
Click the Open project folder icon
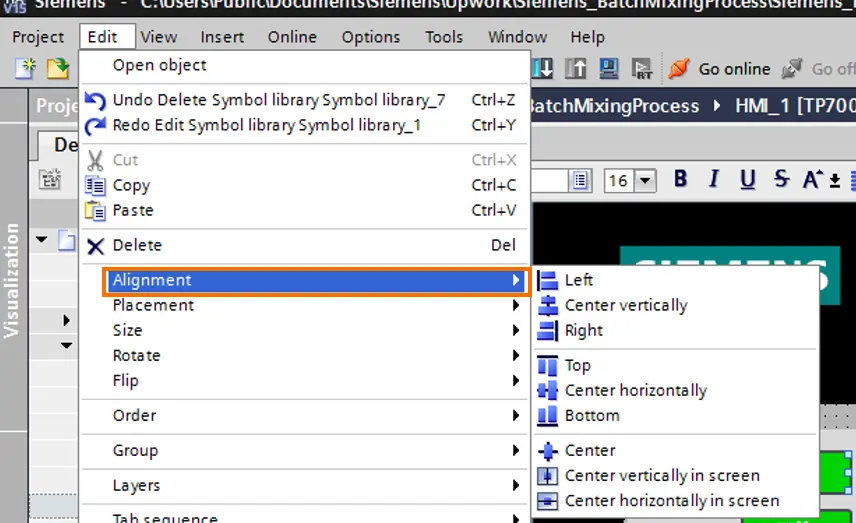[x=58, y=69]
